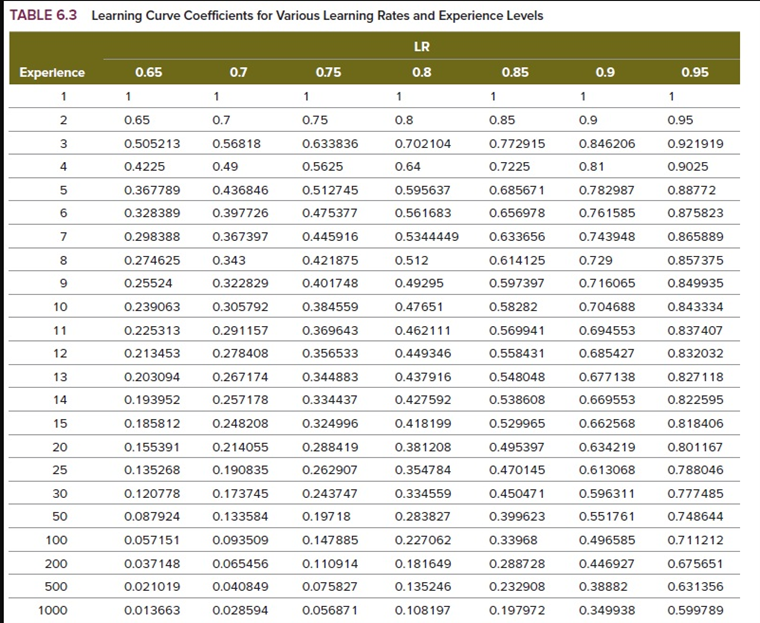Click cell value 0.748644
The height and width of the screenshot is (623, 760).
[x=696, y=516]
